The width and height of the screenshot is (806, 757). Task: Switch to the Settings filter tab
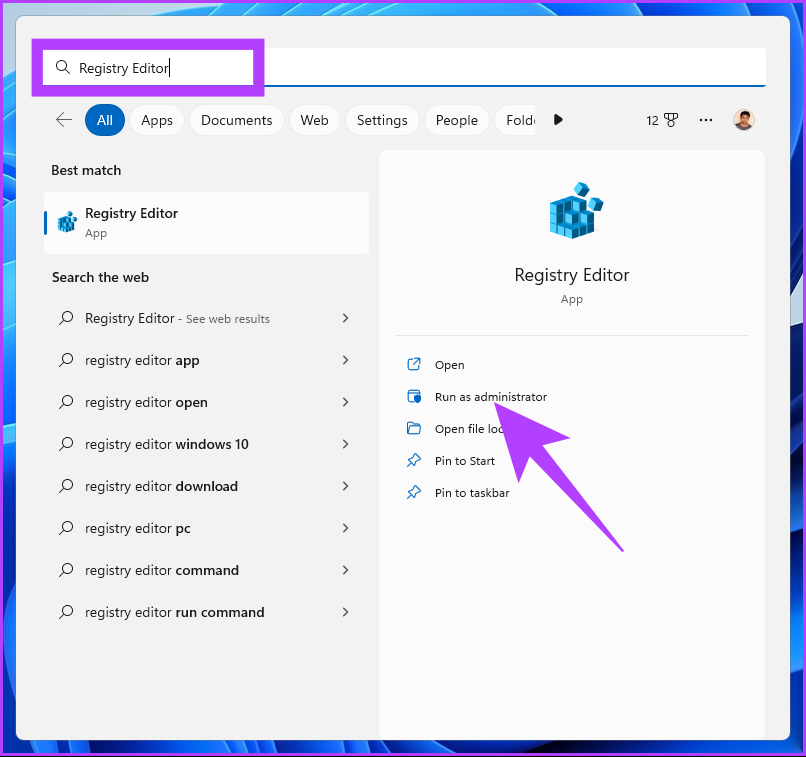click(x=382, y=120)
